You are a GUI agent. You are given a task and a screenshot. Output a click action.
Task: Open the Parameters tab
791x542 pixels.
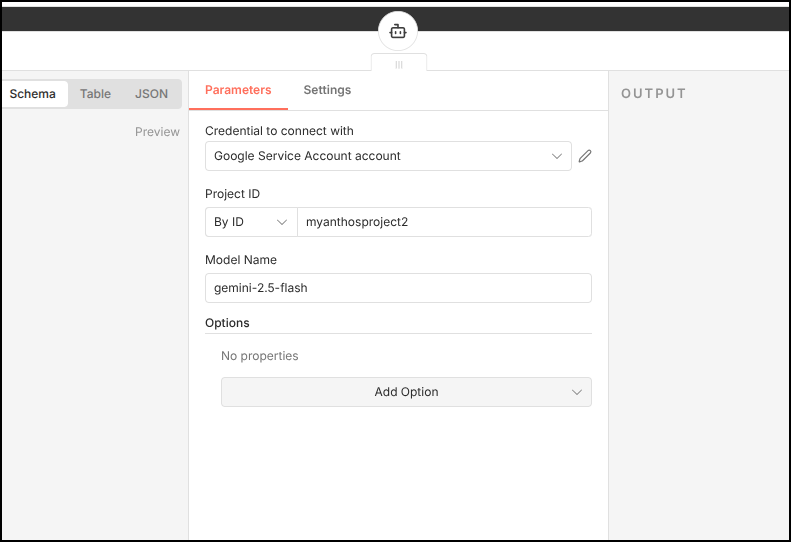pos(238,90)
